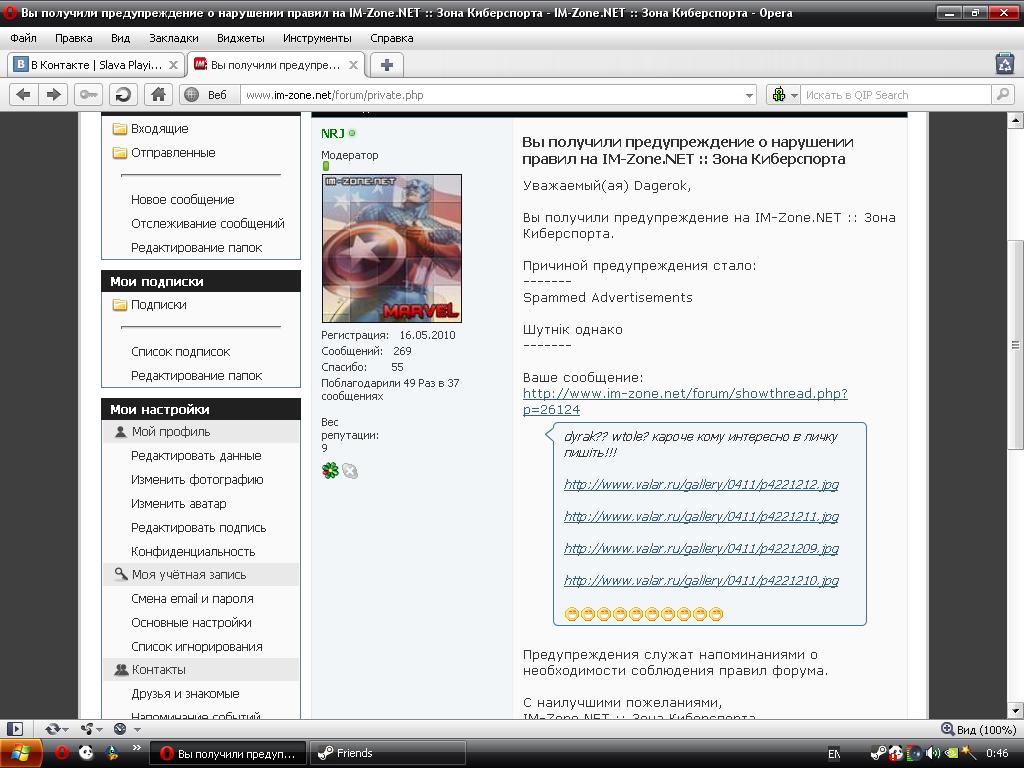Expand the quick launch overflow chevron

click(136, 747)
